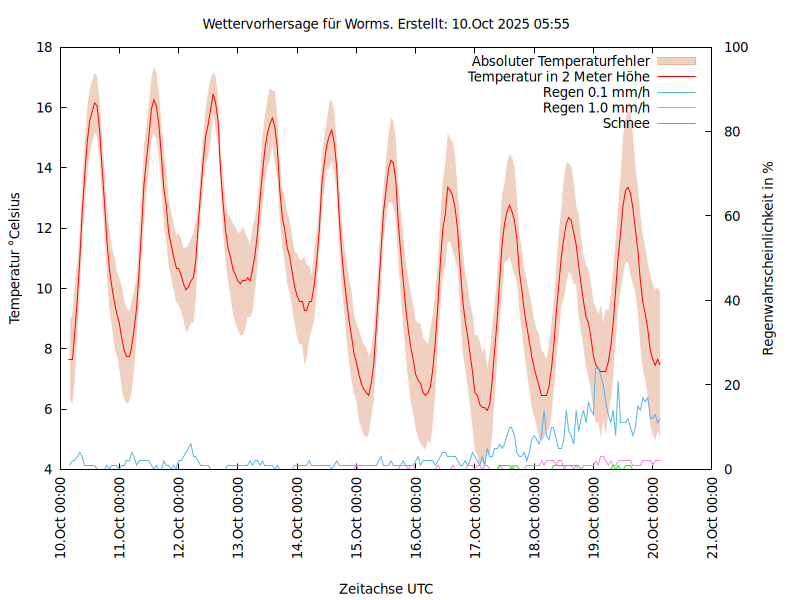Click the Temperatur °Celsius axis label
Image resolution: width=800 pixels, height=600 pixels.
coord(15,258)
